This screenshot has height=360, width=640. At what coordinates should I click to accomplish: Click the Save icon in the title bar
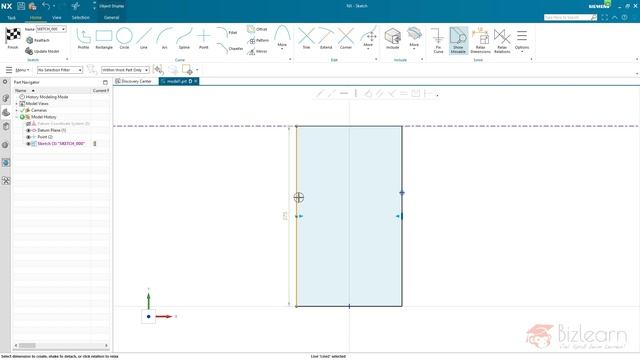click(x=21, y=6)
